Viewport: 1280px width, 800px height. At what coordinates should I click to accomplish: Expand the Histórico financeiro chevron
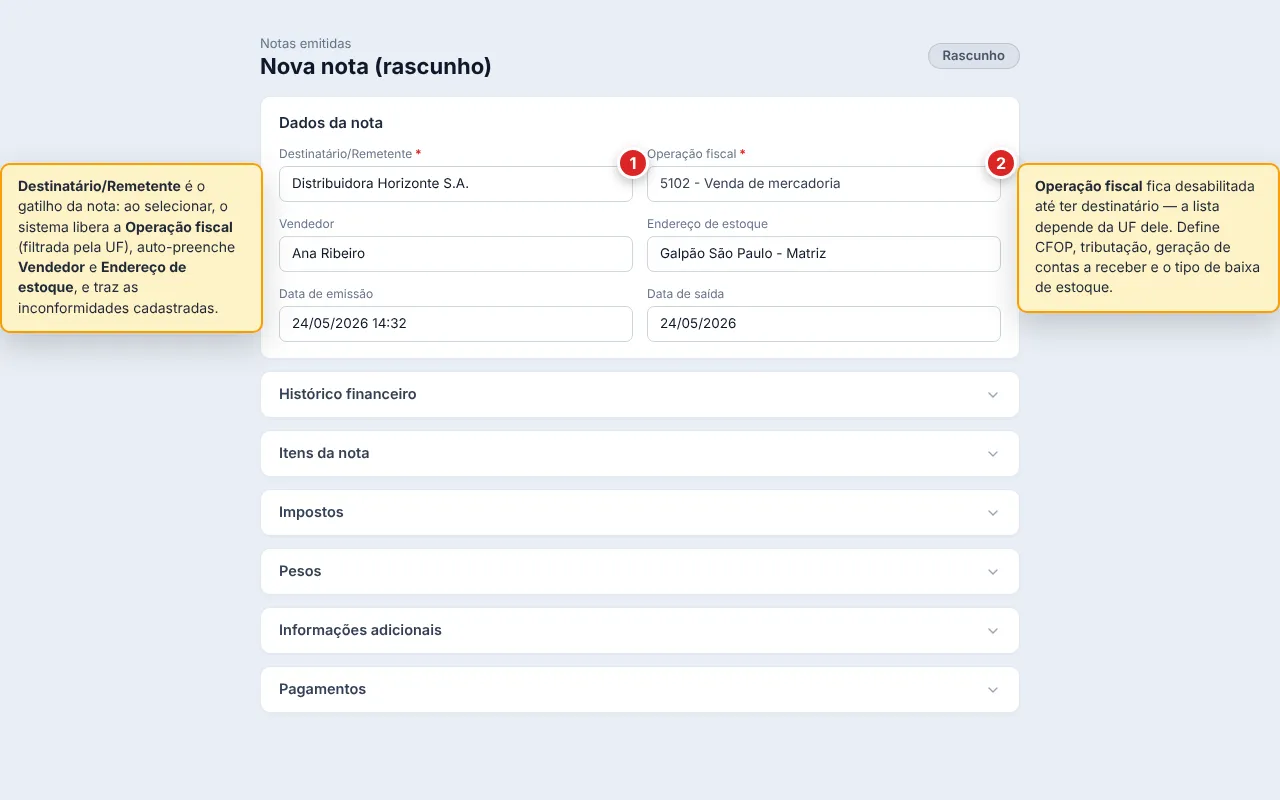[x=993, y=395]
